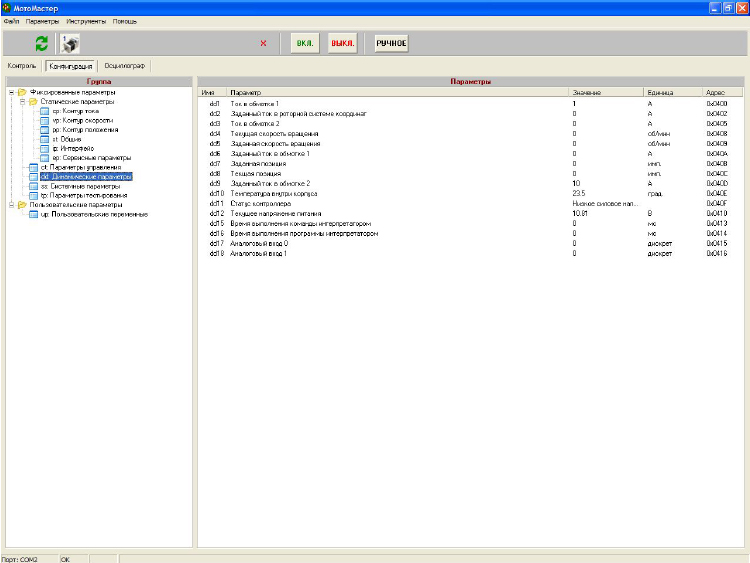Click the green refresh arrows icon
The height and width of the screenshot is (563, 750).
tap(41, 43)
